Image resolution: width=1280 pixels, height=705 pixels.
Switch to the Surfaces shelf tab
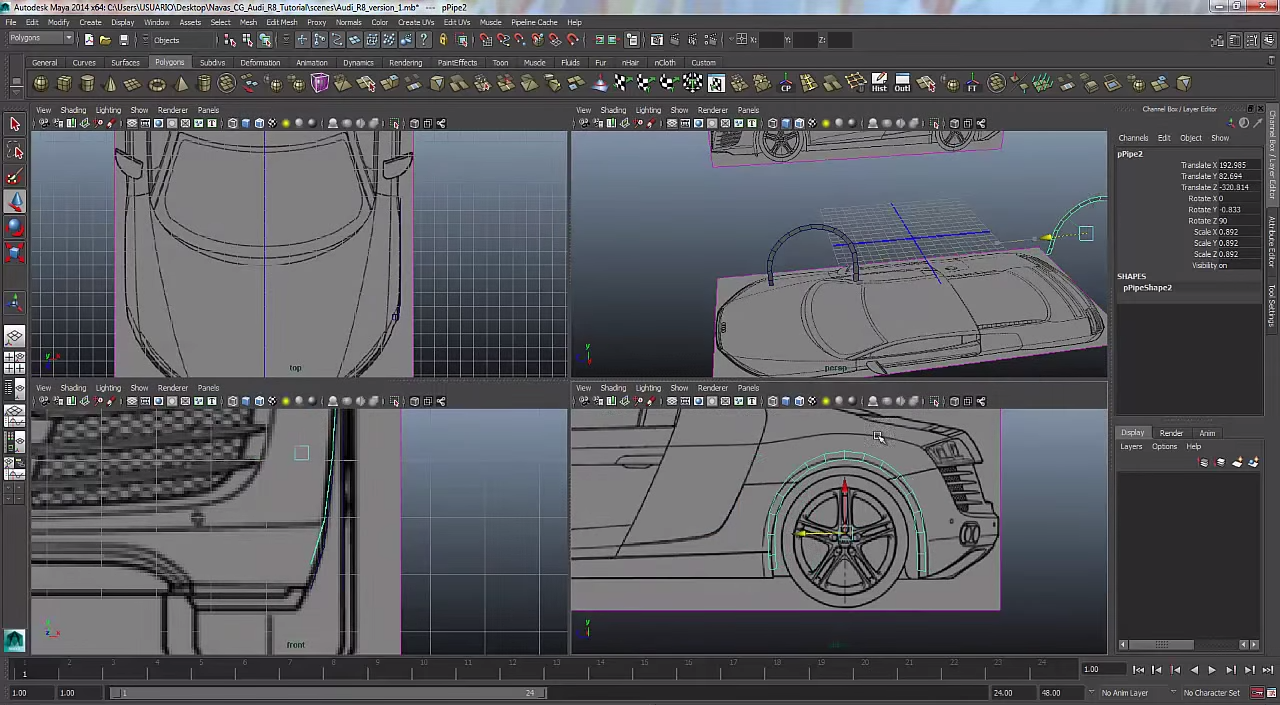click(x=125, y=62)
